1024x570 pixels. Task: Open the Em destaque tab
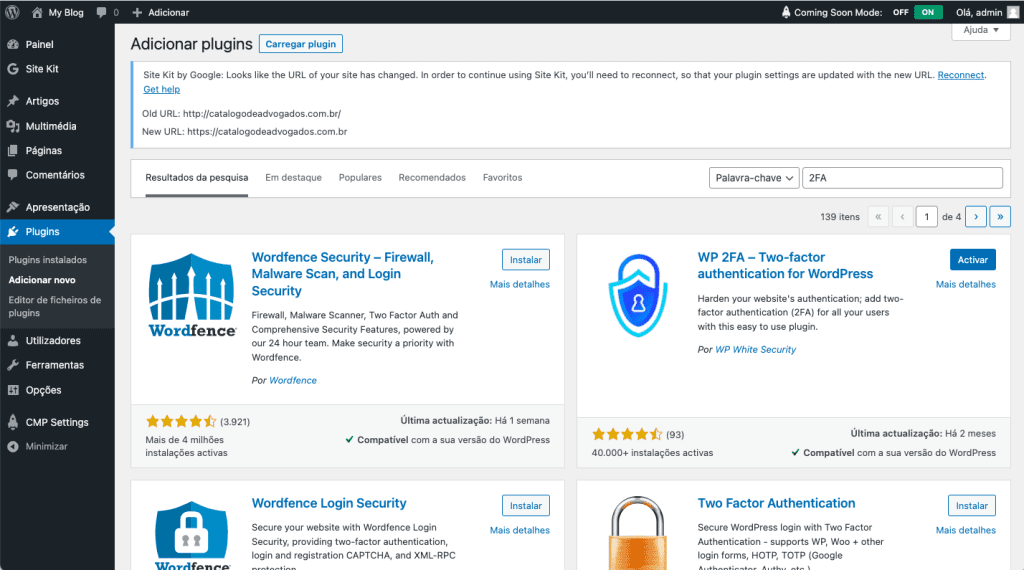tap(293, 178)
